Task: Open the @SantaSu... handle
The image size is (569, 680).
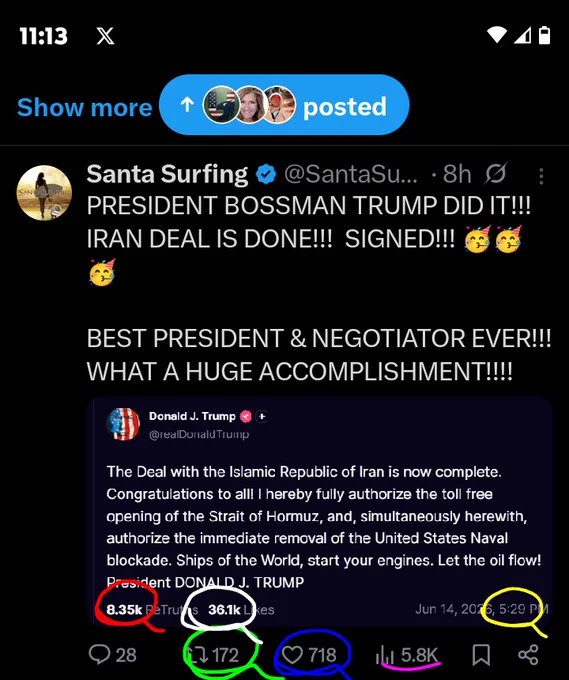Action: (350, 174)
